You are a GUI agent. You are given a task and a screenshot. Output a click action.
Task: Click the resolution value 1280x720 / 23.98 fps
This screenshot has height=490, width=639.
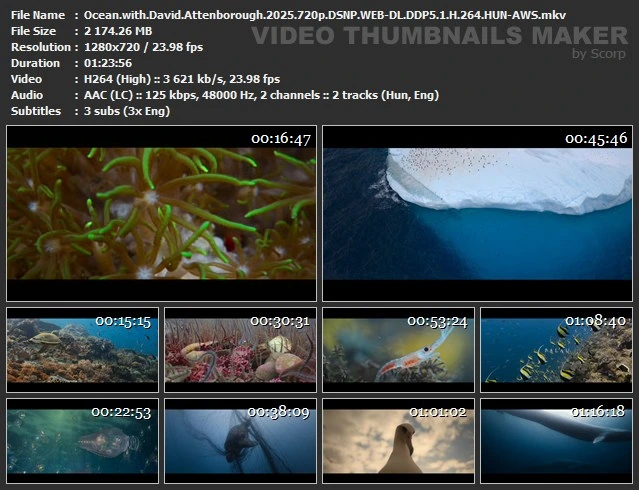point(143,47)
